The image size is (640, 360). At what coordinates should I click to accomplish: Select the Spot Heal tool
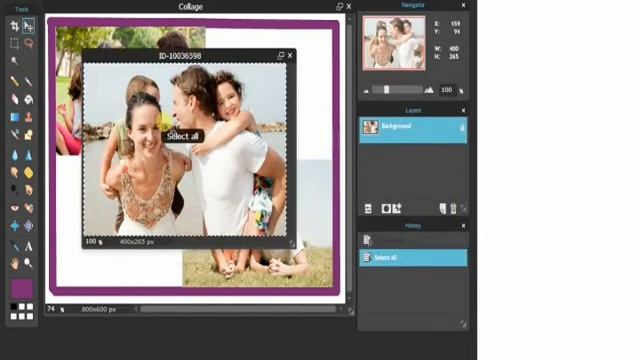tap(29, 208)
